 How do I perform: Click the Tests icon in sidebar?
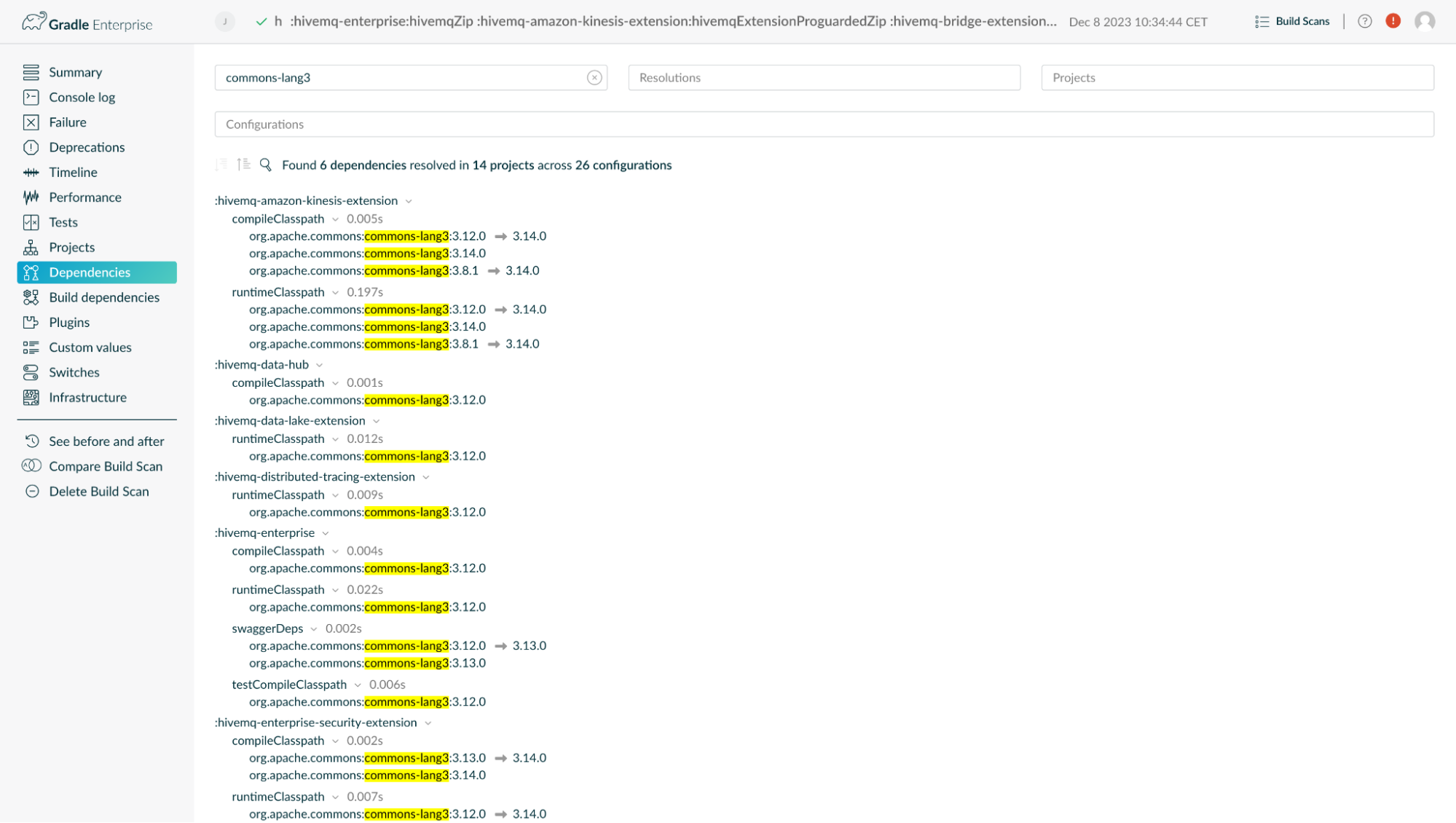click(31, 222)
